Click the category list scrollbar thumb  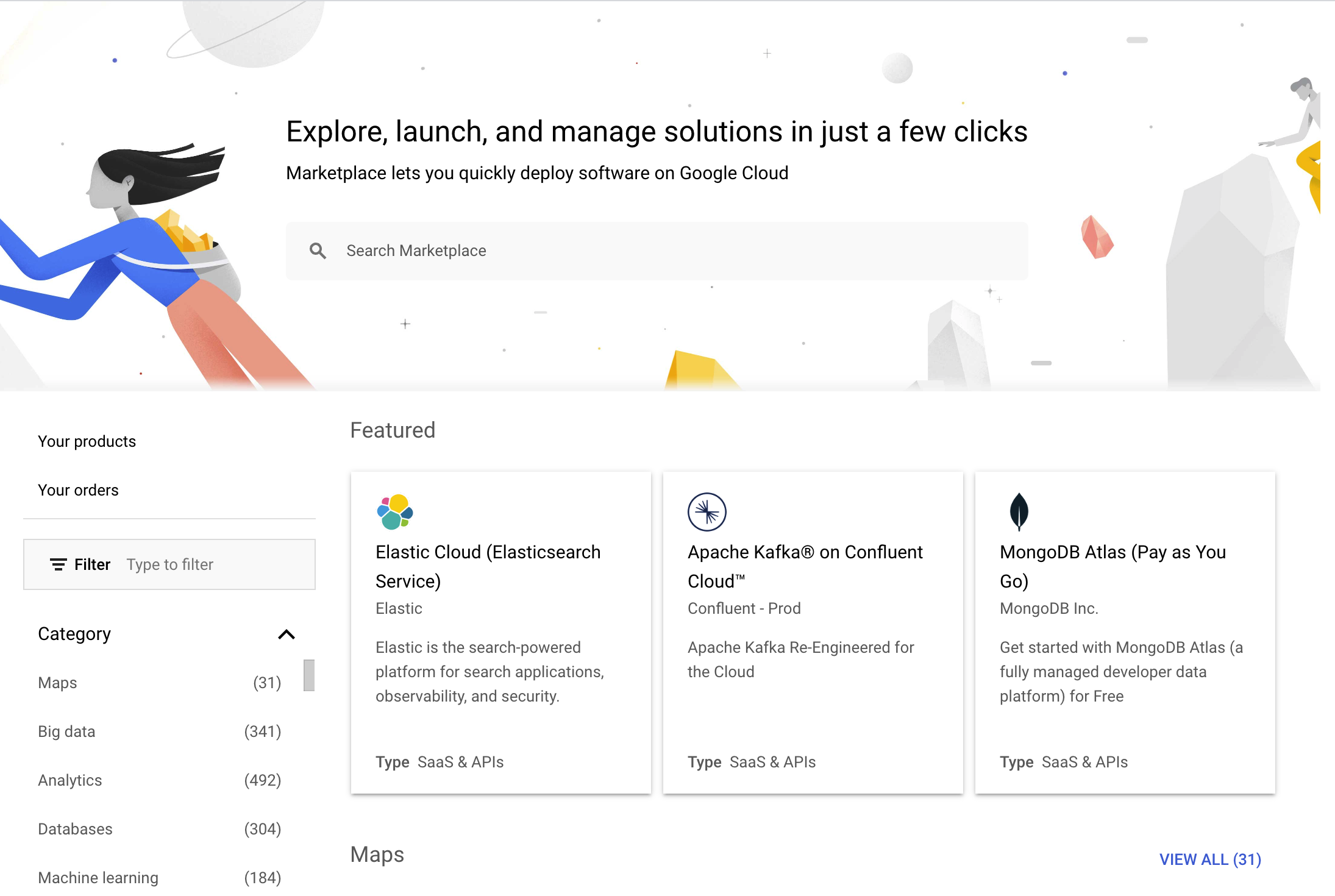[x=309, y=675]
